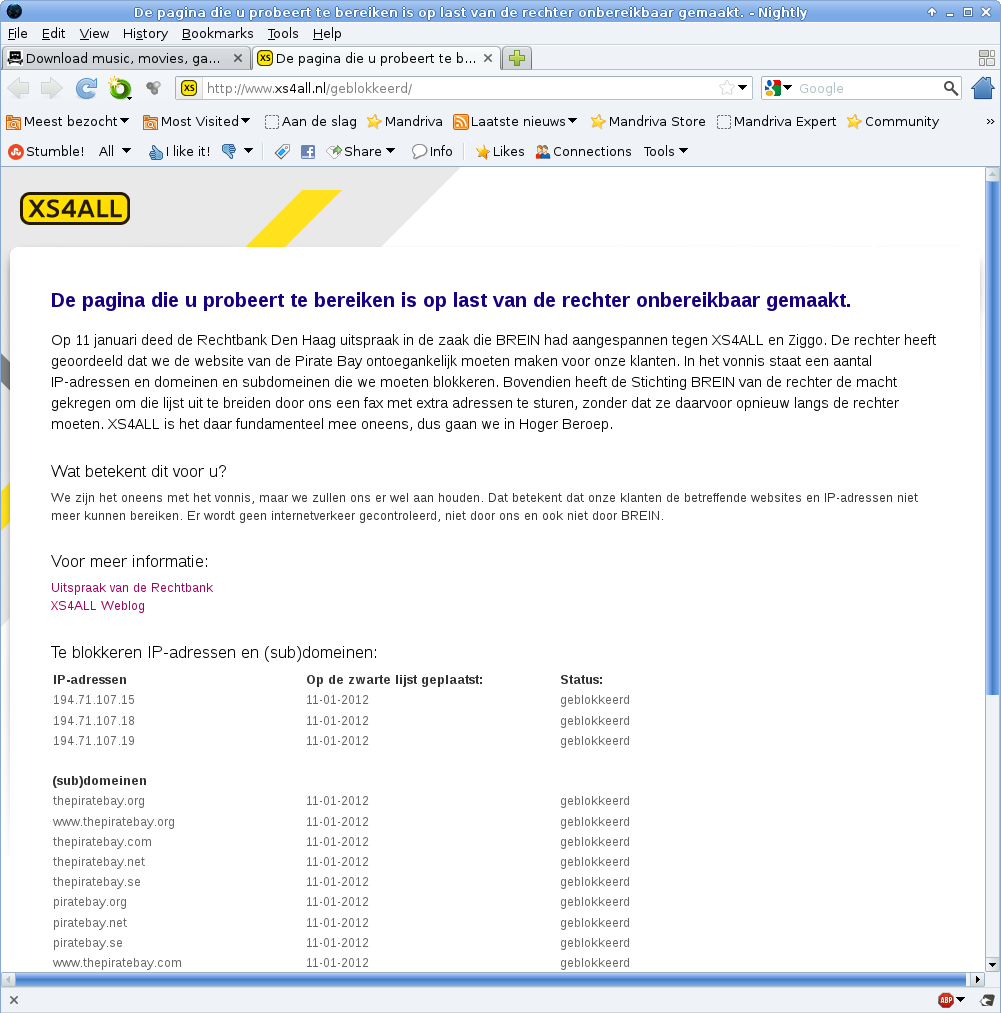The image size is (1001, 1013).
Task: Click the URL address field
Action: [459, 88]
